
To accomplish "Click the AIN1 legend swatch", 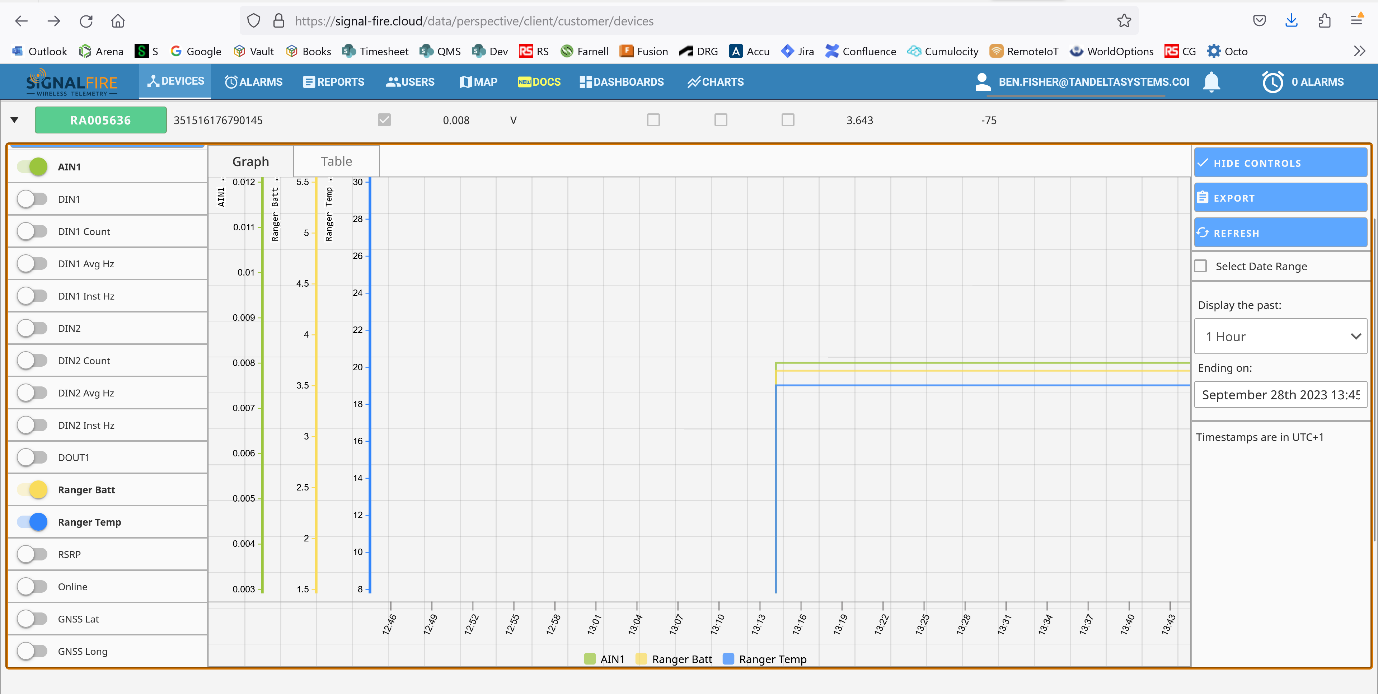I will click(590, 659).
